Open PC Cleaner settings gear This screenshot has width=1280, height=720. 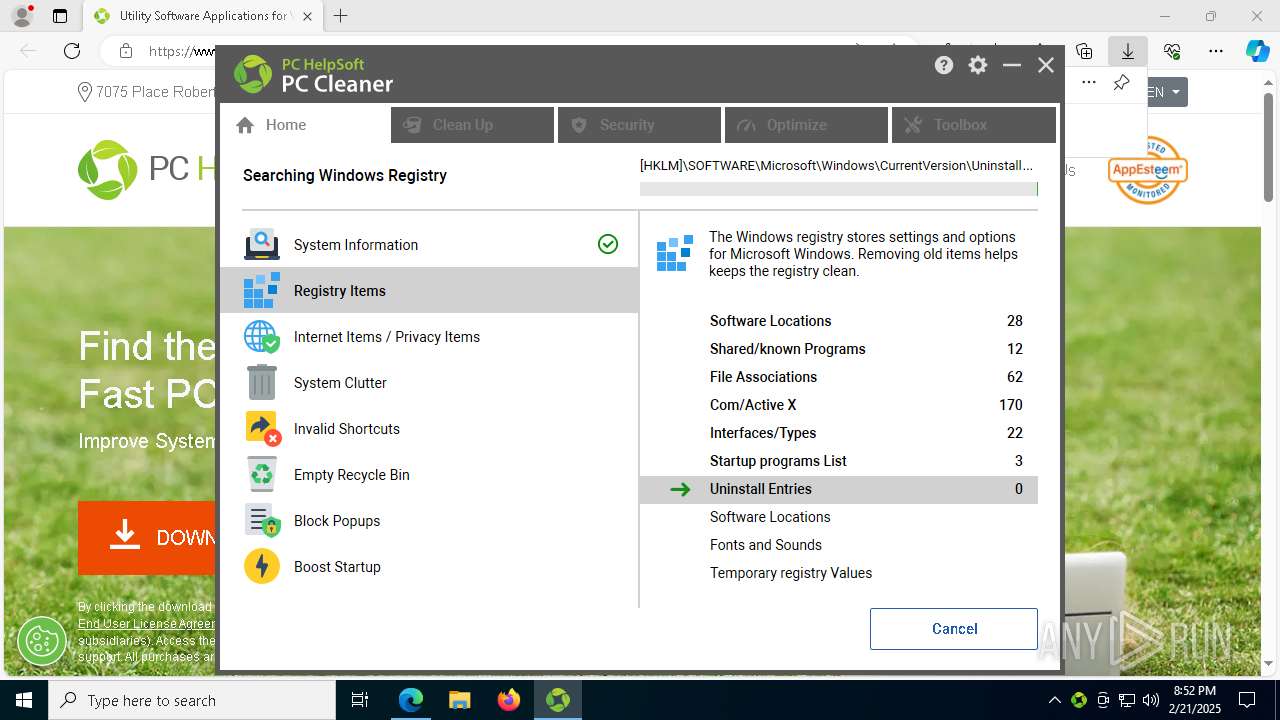click(978, 65)
